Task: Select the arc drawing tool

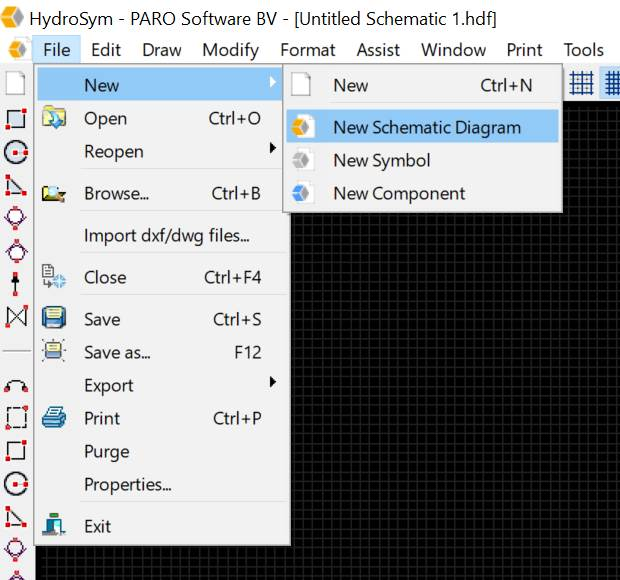Action: (x=16, y=386)
